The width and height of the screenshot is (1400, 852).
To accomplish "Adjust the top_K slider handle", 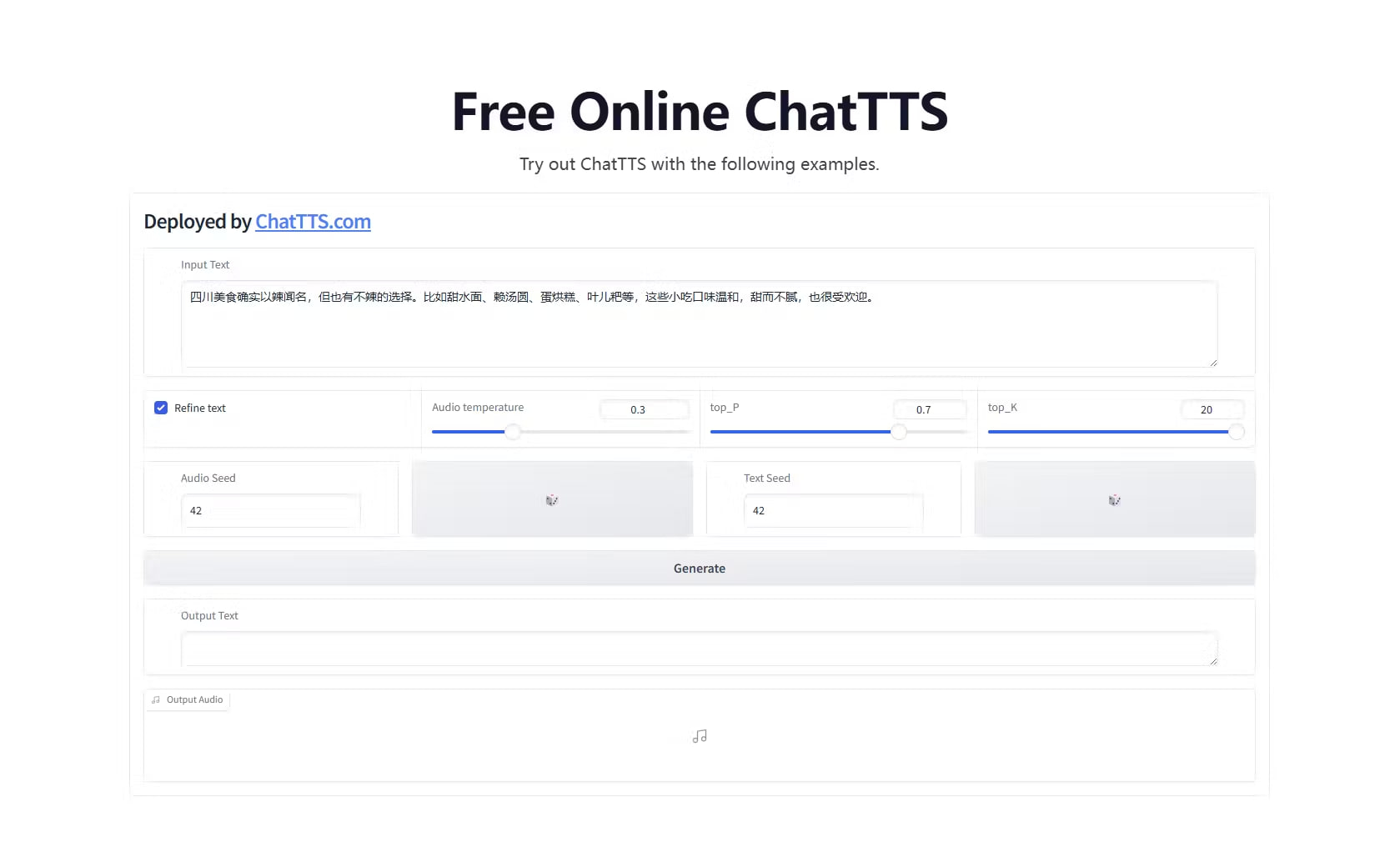I will tap(1237, 432).
